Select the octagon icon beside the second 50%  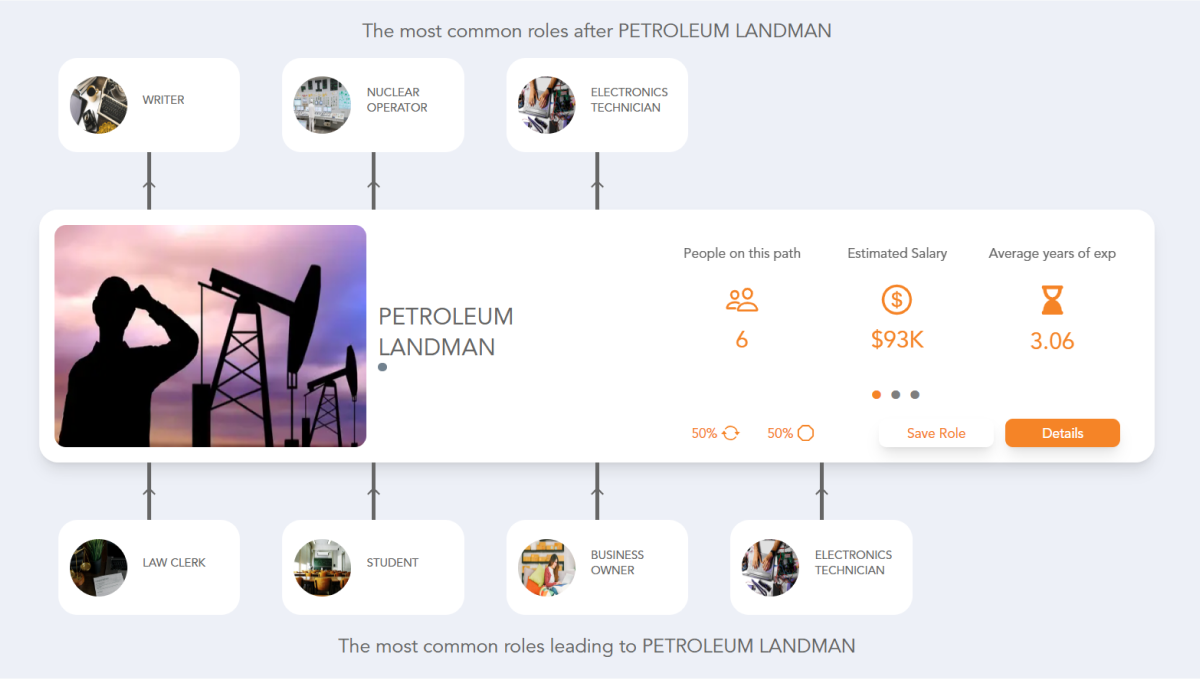click(x=804, y=432)
